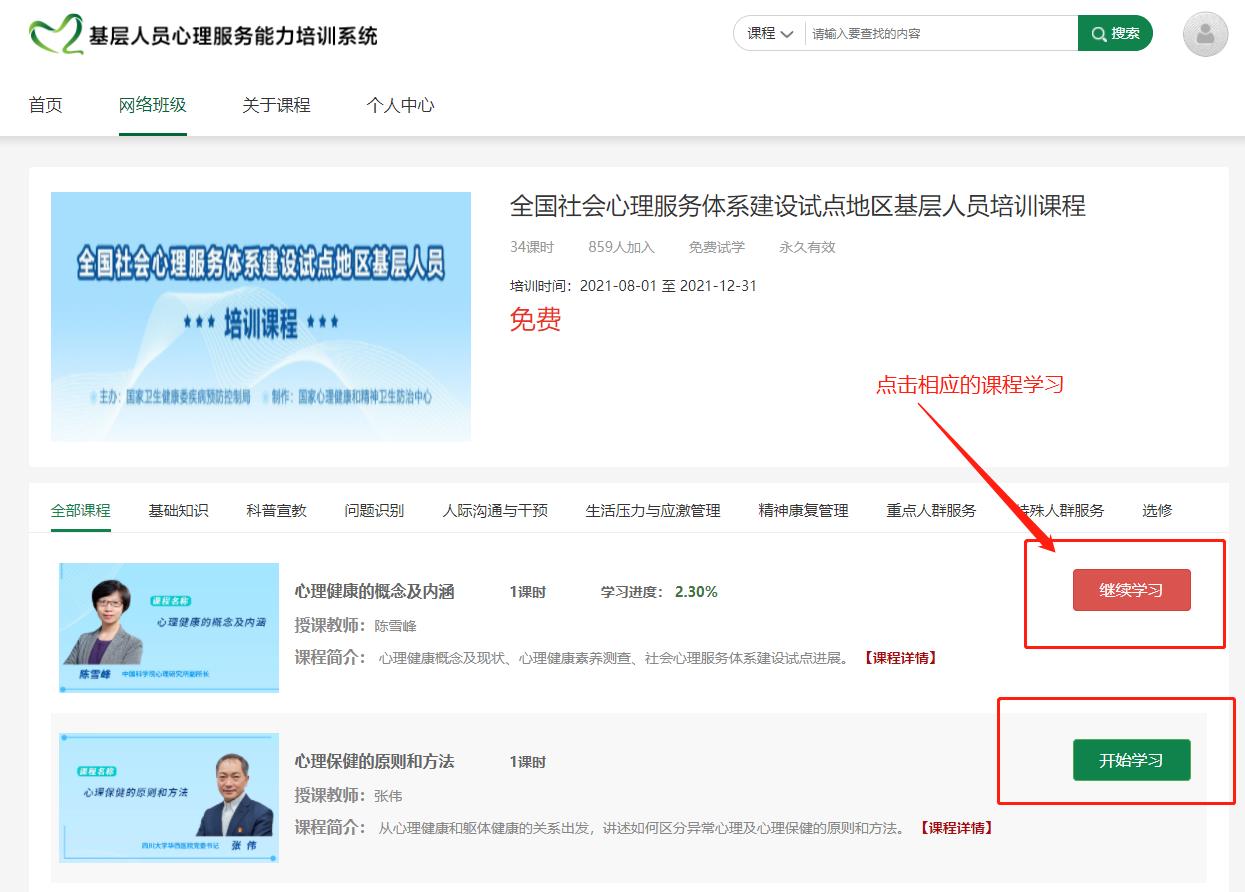Show the 选修 elective courses tab
The height and width of the screenshot is (892, 1245).
pos(1157,510)
